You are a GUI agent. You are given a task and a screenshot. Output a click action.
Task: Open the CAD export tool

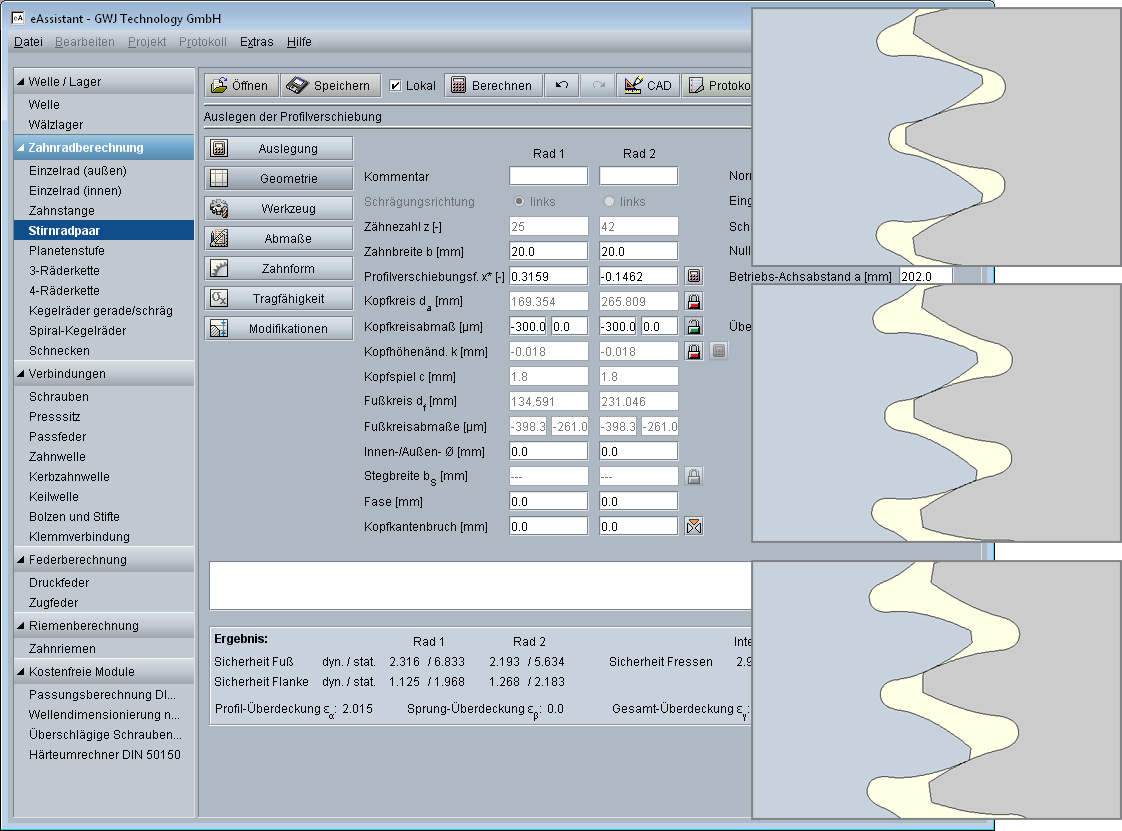pos(647,86)
